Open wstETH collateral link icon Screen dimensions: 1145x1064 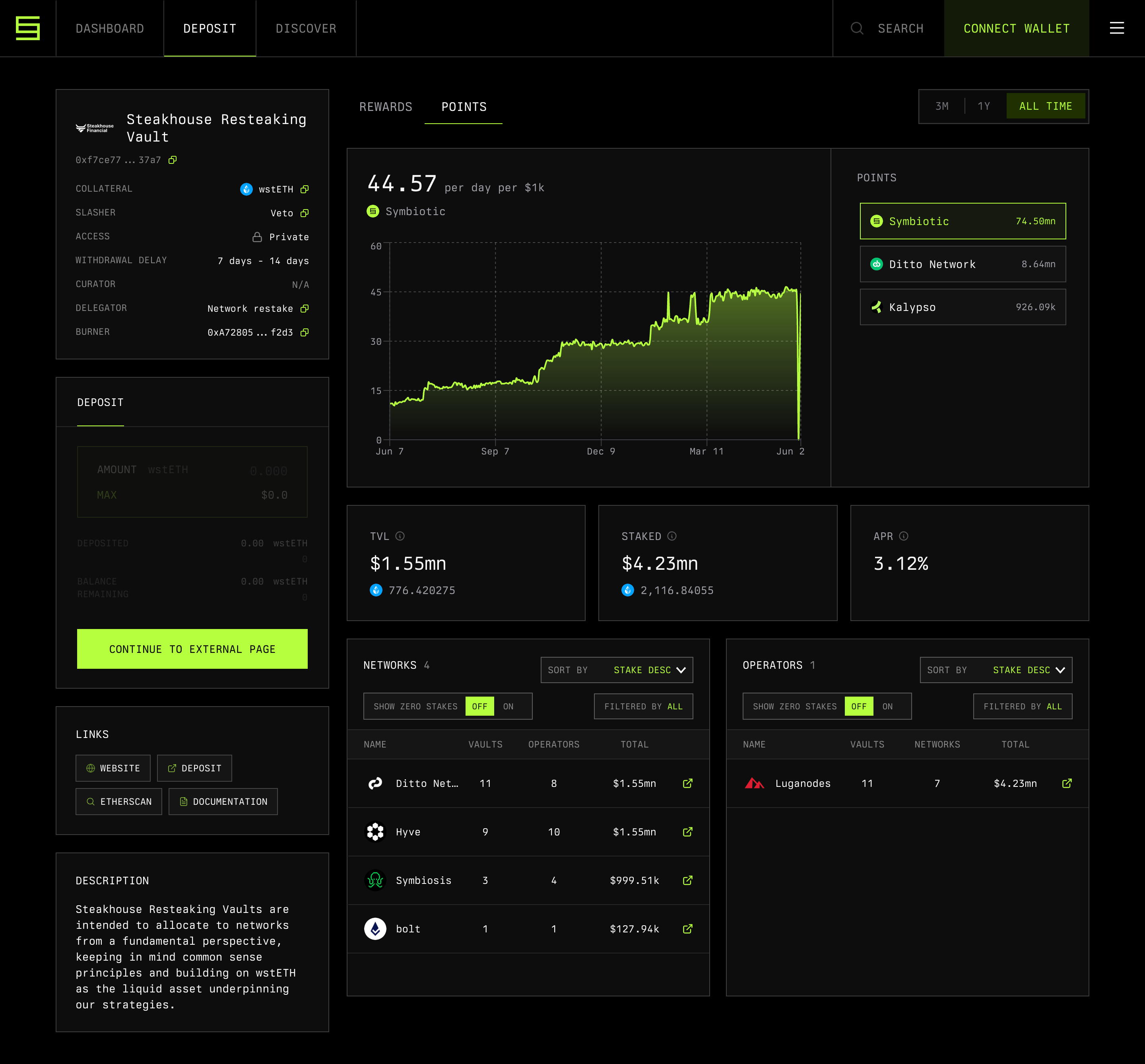305,189
